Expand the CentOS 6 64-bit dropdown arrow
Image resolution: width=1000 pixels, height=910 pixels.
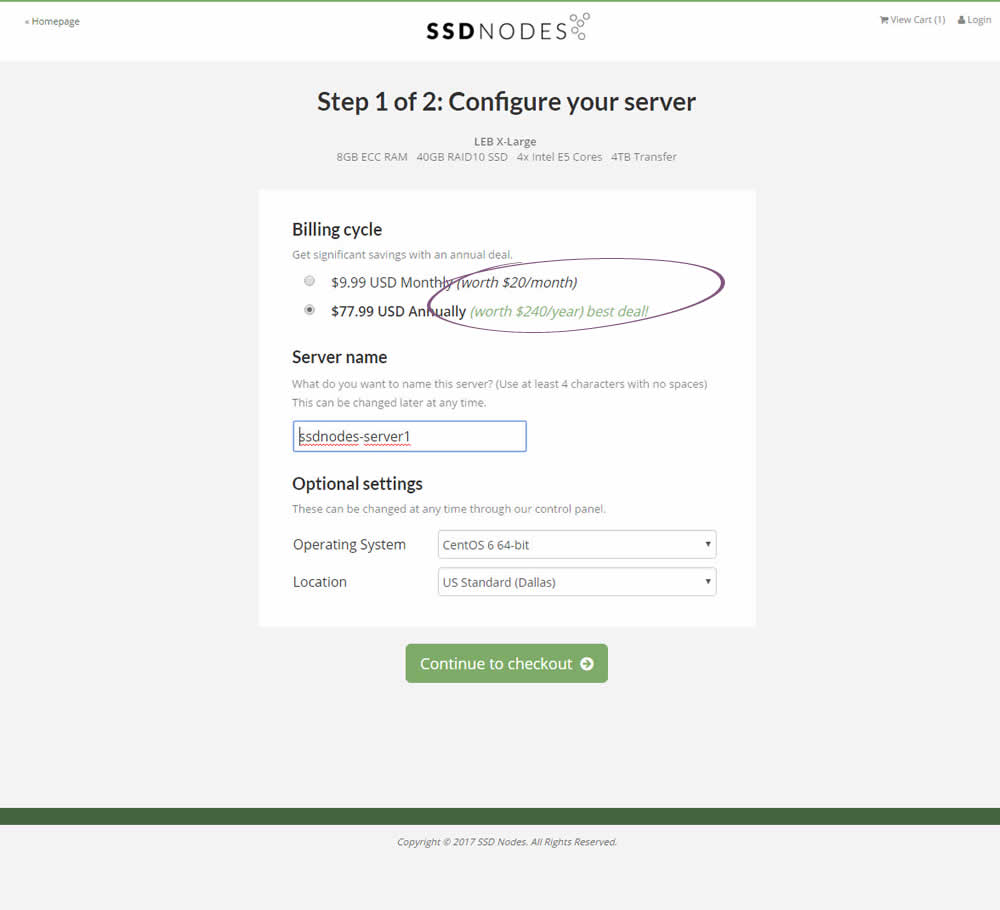point(707,545)
